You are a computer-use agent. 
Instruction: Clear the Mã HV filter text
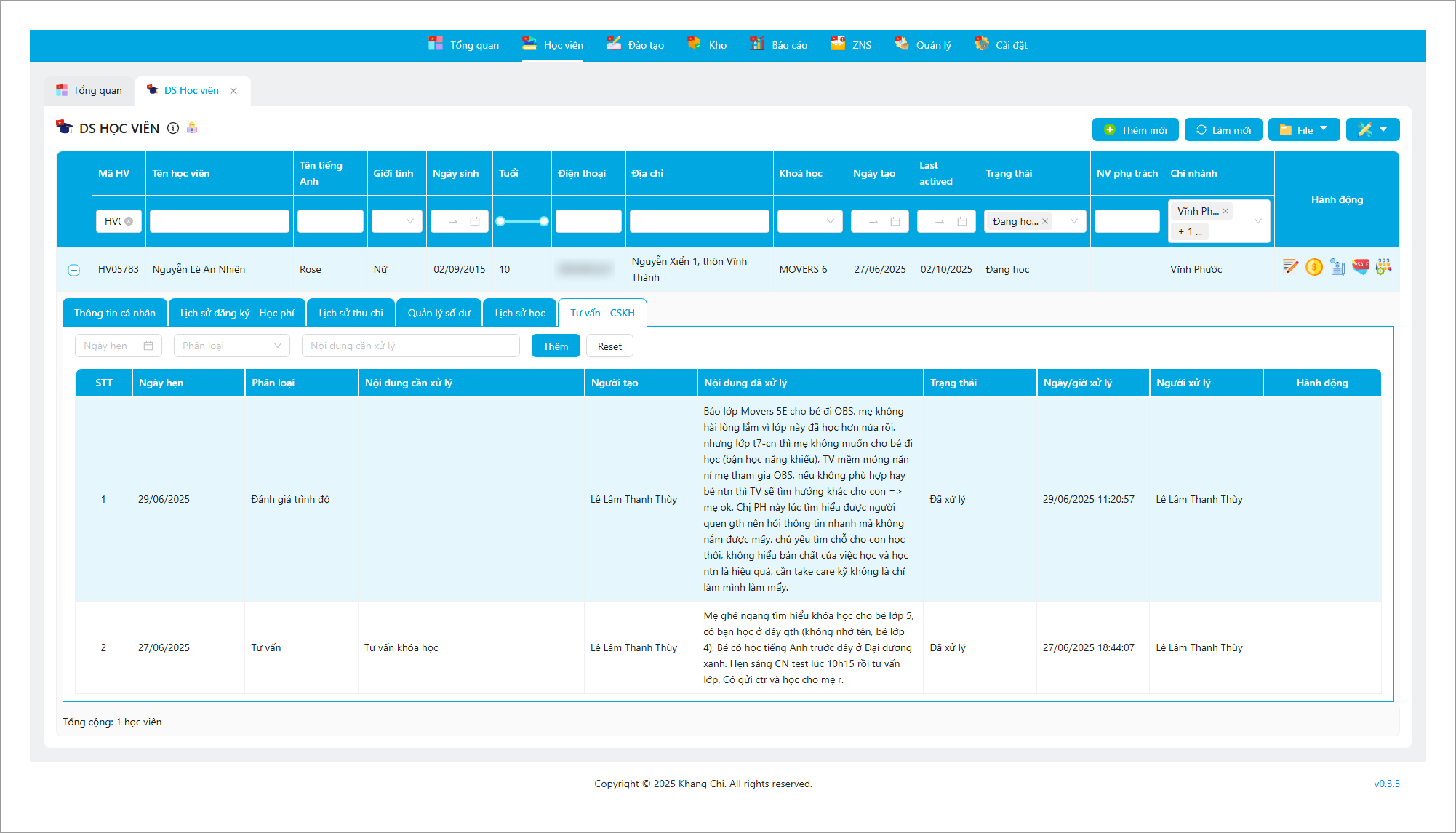click(129, 221)
